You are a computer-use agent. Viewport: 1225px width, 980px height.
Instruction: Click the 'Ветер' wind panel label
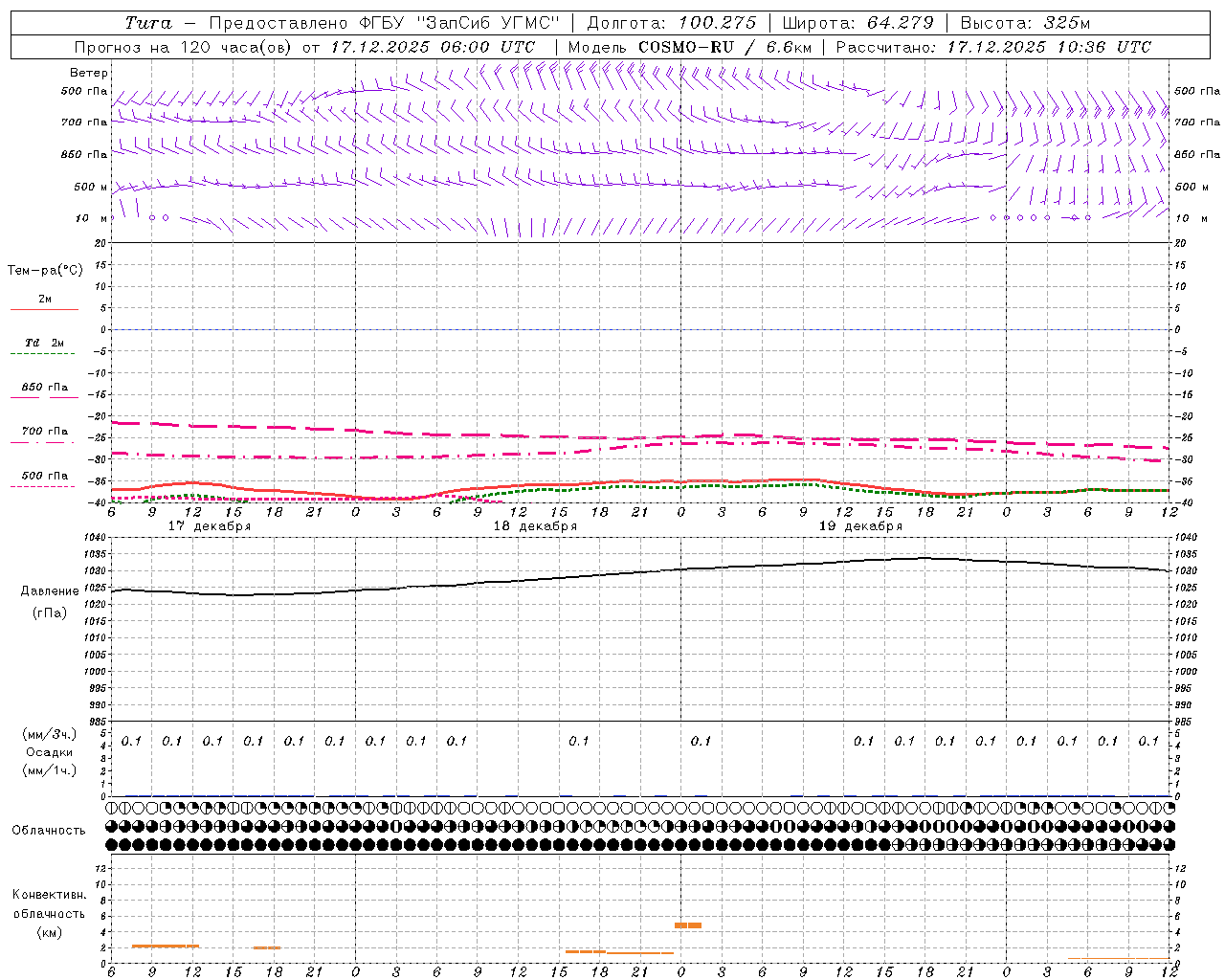click(x=88, y=73)
